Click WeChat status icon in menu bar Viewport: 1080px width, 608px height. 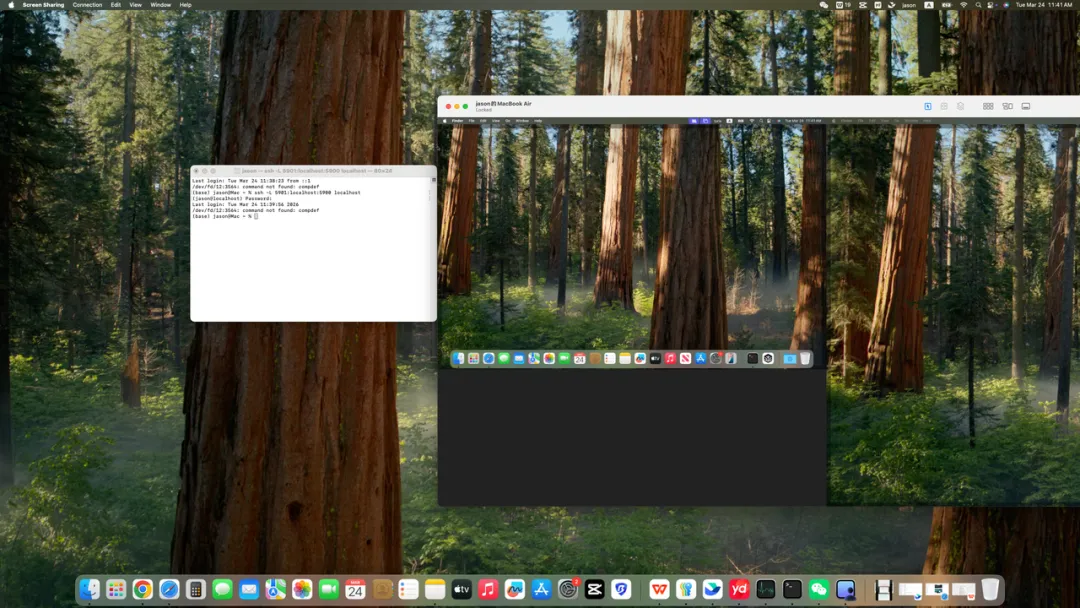pos(824,5)
